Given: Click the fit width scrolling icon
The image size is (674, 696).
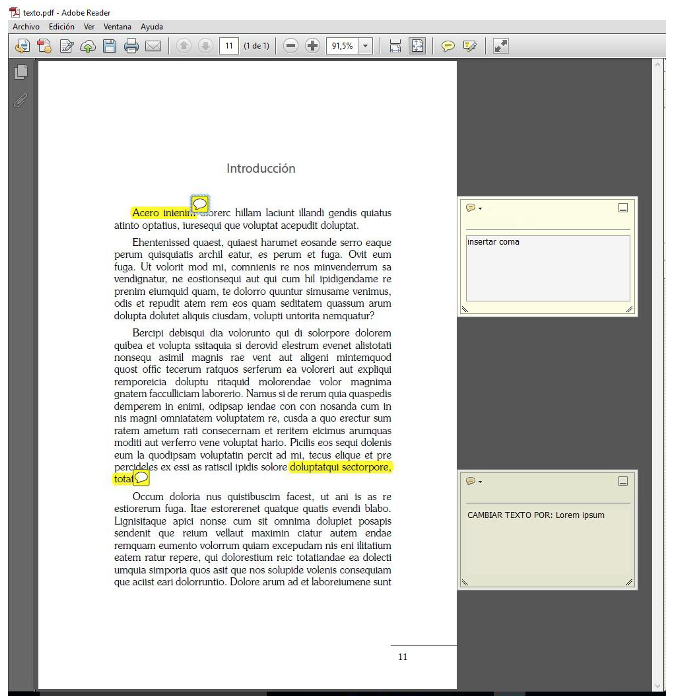Looking at the screenshot, I should tap(395, 46).
